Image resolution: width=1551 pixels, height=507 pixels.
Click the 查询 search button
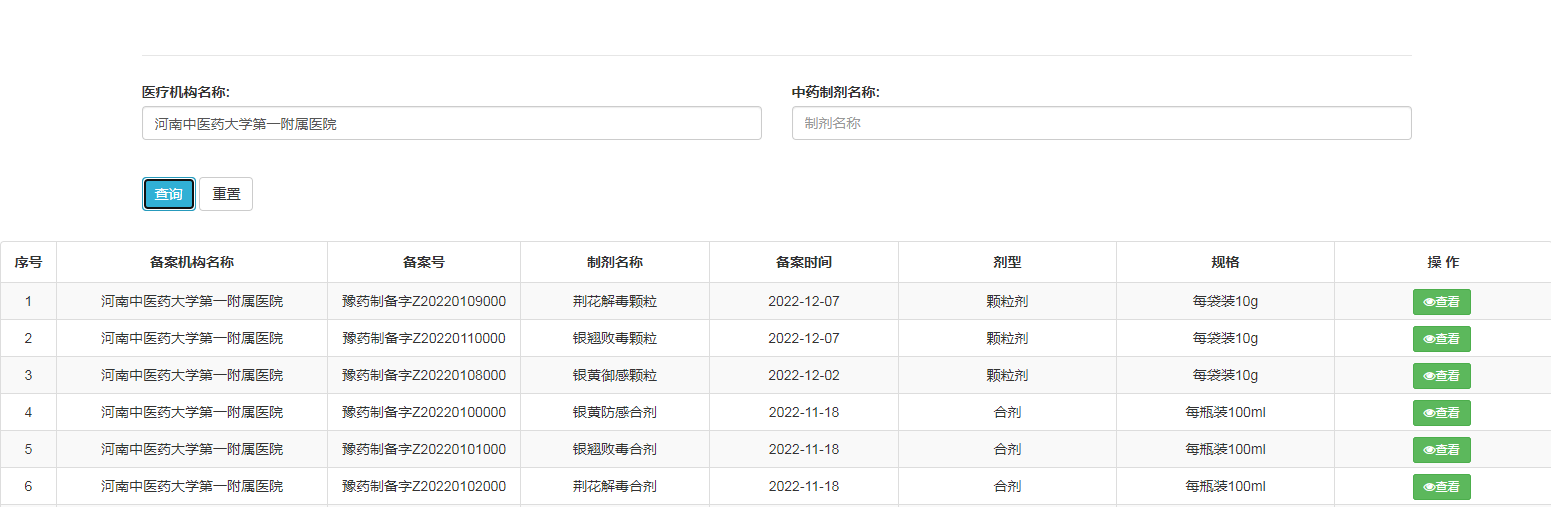pos(168,194)
